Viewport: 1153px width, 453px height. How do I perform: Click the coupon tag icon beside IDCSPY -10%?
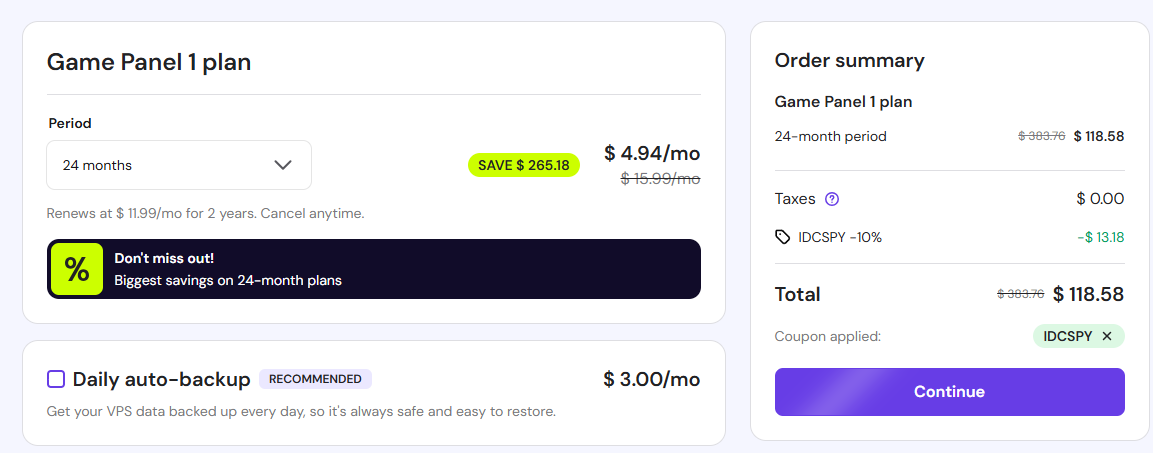[783, 237]
